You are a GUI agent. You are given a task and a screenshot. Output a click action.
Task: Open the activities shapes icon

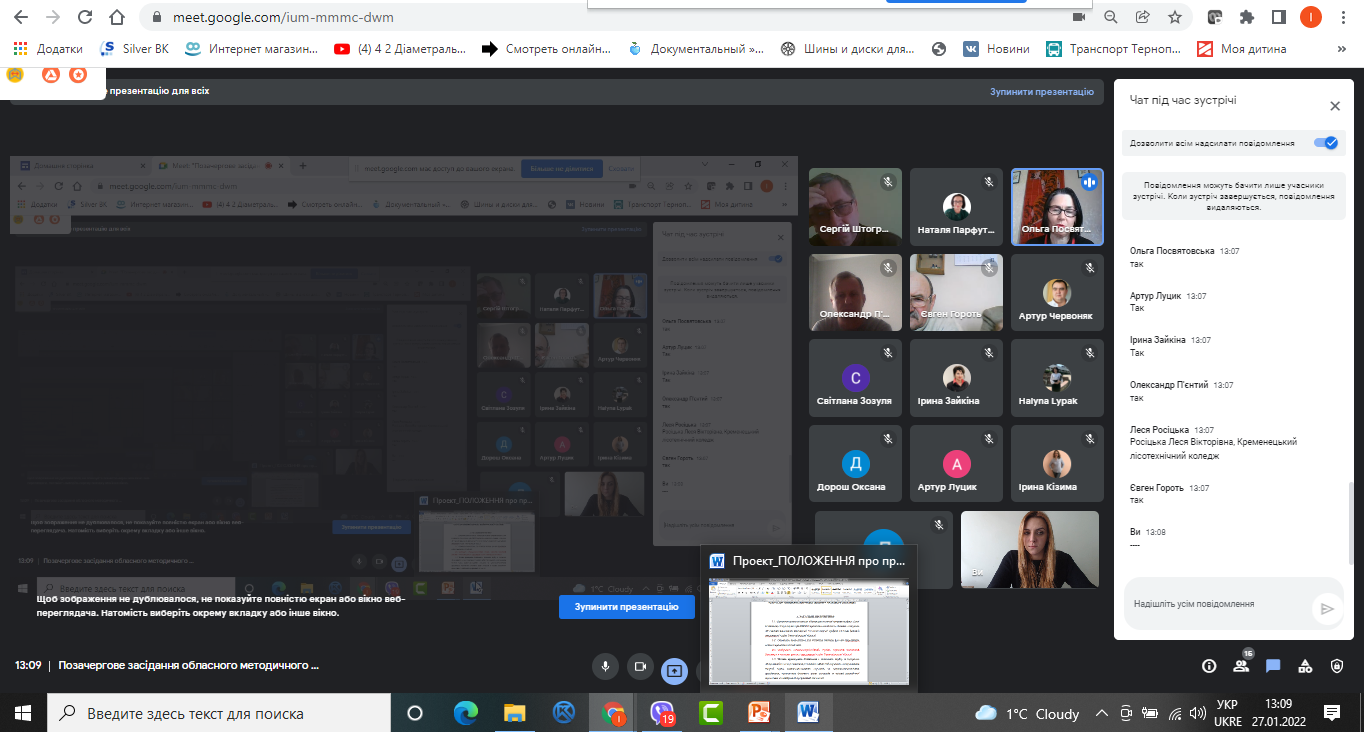click(x=1305, y=666)
